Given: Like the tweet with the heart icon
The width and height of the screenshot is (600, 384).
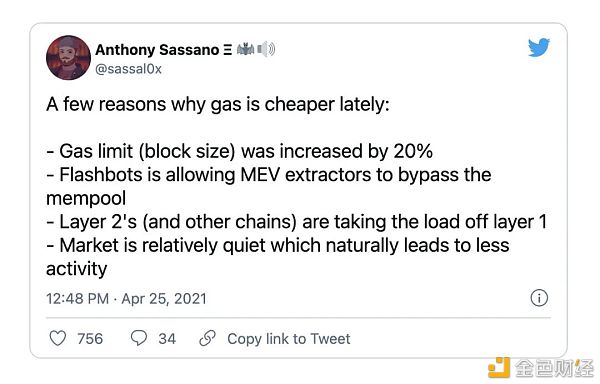Looking at the screenshot, I should (58, 338).
